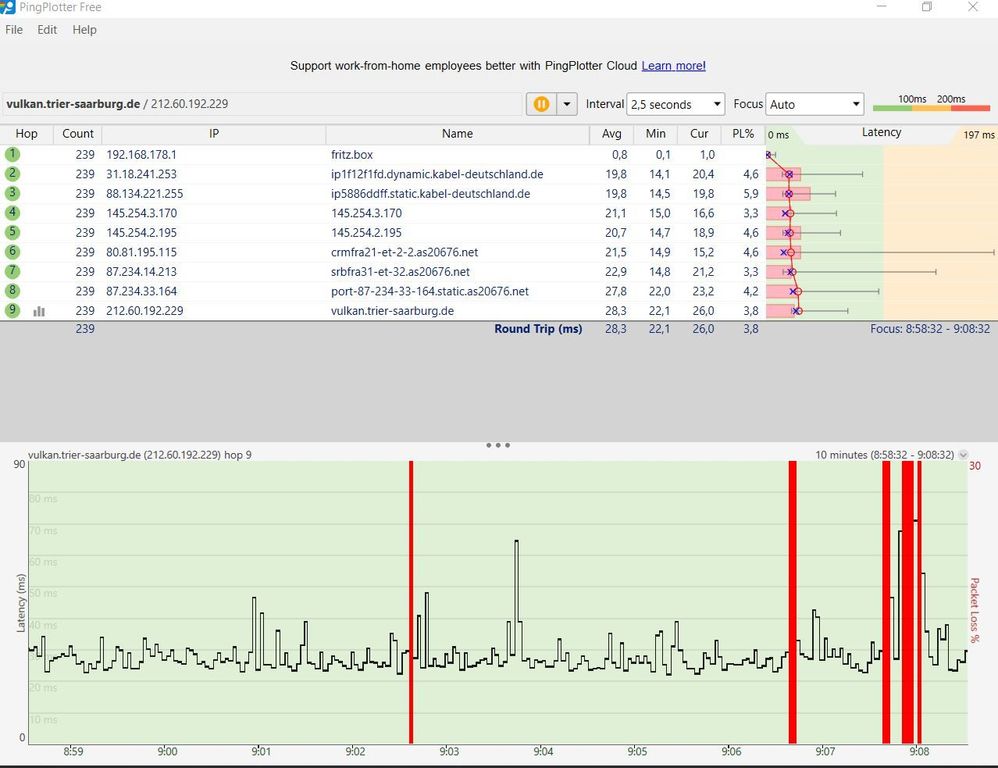Image resolution: width=998 pixels, height=768 pixels.
Task: Click the hop 9 bar graph icon
Action: (39, 311)
